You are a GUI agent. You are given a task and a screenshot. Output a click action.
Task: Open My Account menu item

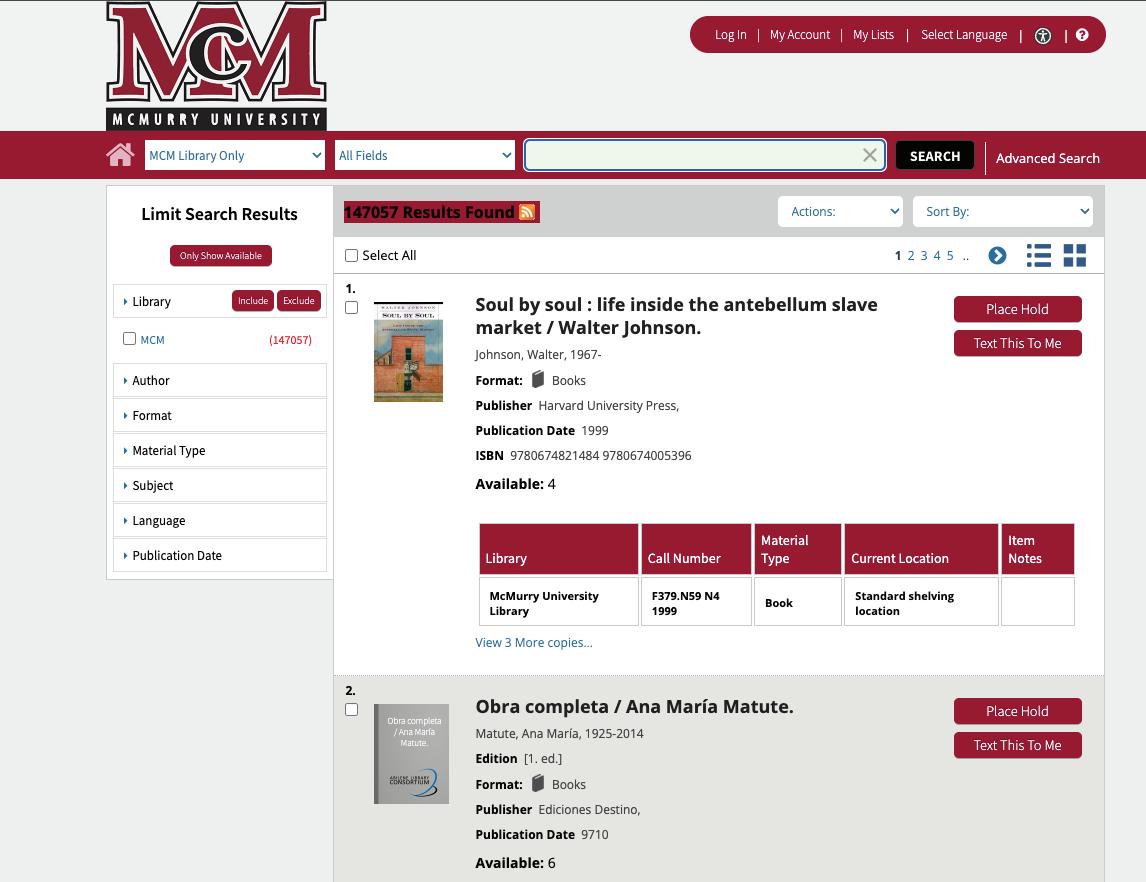[800, 34]
